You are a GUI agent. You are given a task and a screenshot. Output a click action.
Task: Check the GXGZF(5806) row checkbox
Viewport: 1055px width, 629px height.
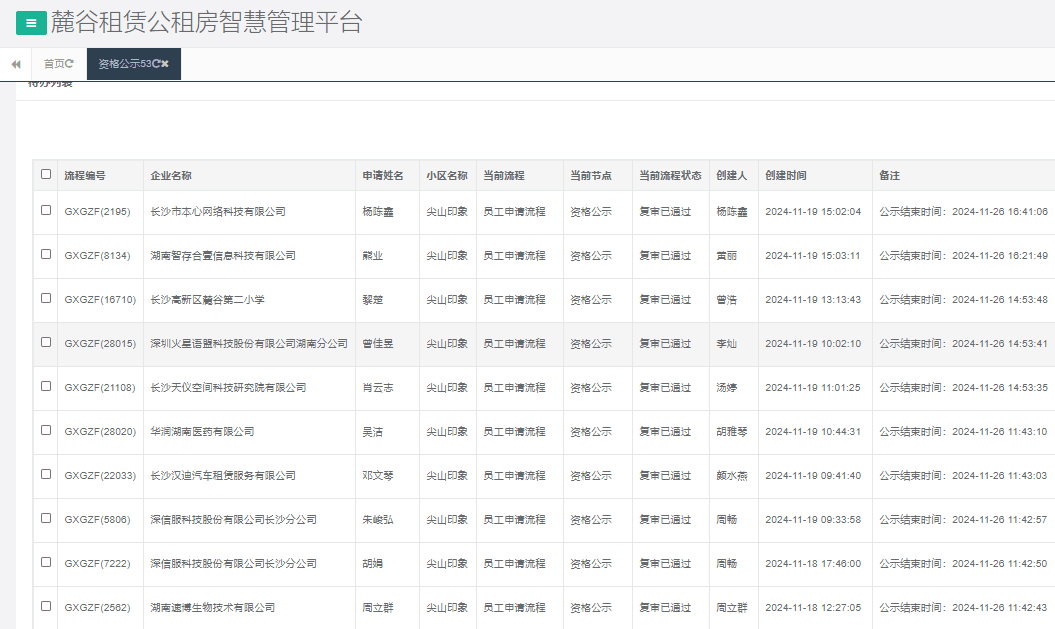tap(45, 519)
